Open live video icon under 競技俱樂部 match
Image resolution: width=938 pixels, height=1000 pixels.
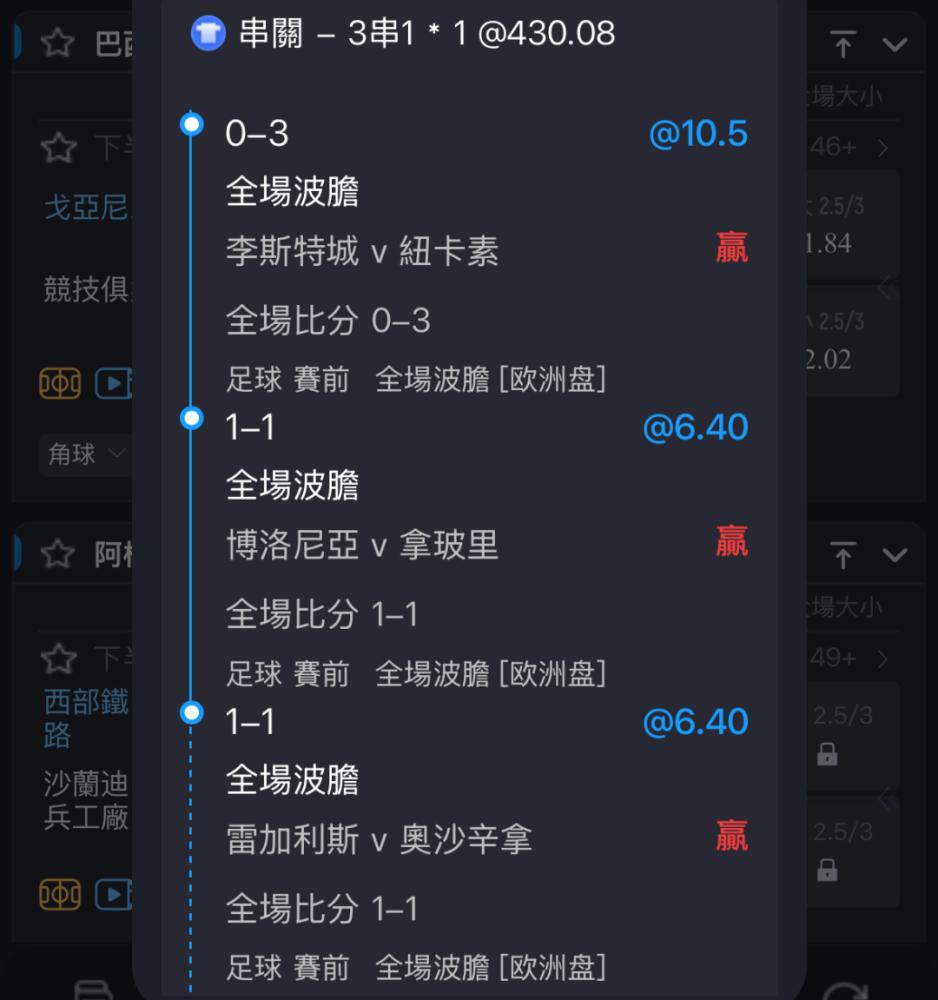point(114,383)
